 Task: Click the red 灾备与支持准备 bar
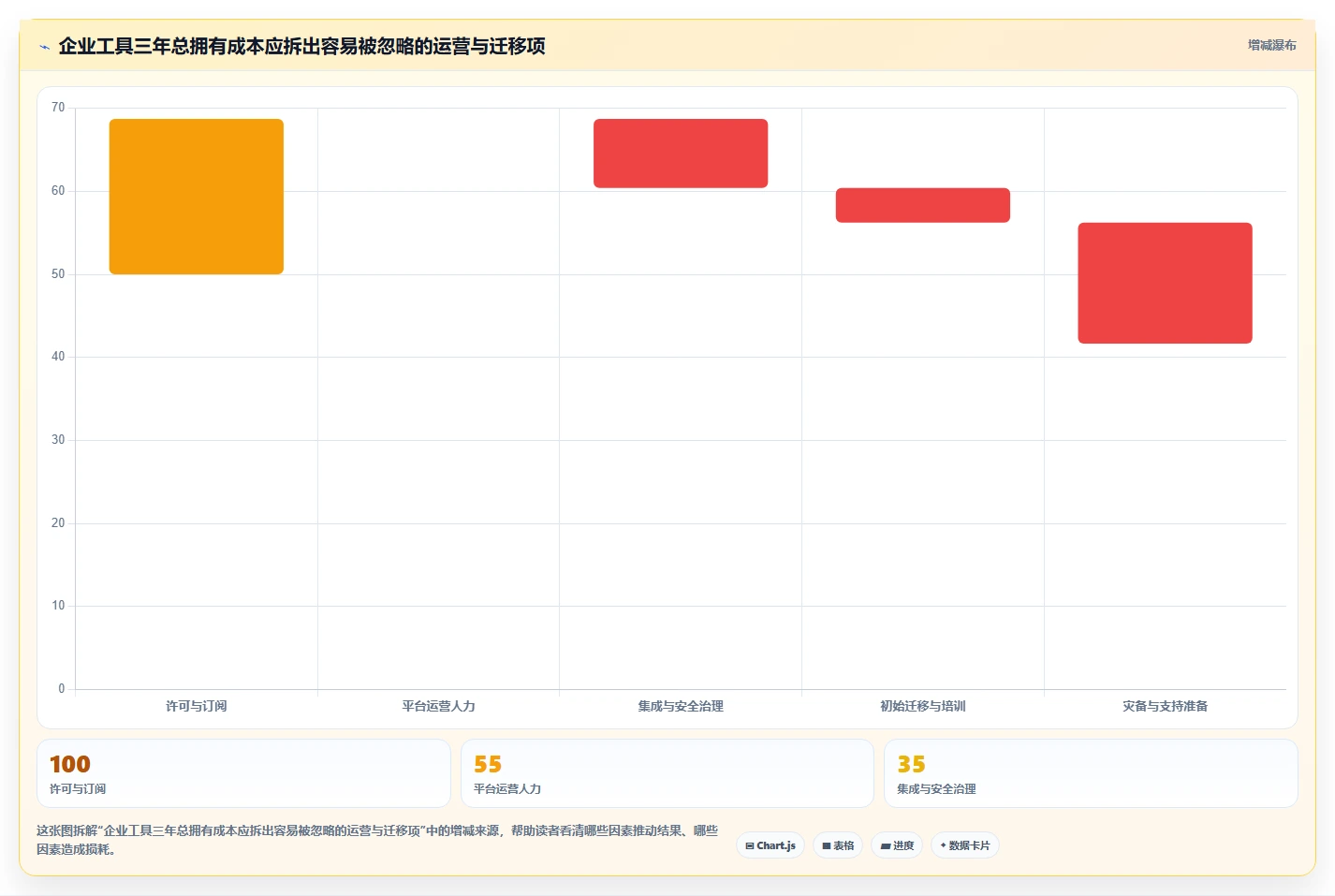point(1165,283)
